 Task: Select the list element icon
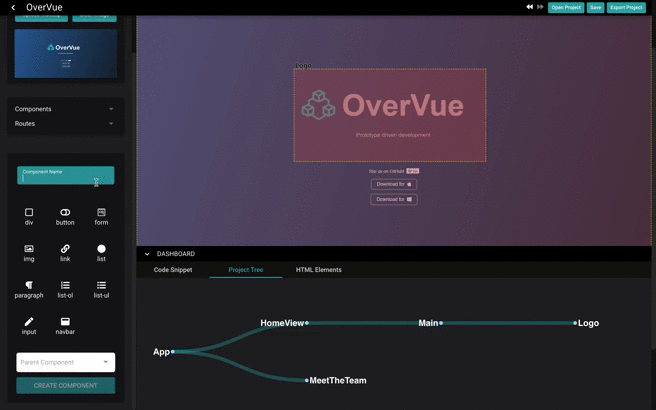(x=101, y=249)
